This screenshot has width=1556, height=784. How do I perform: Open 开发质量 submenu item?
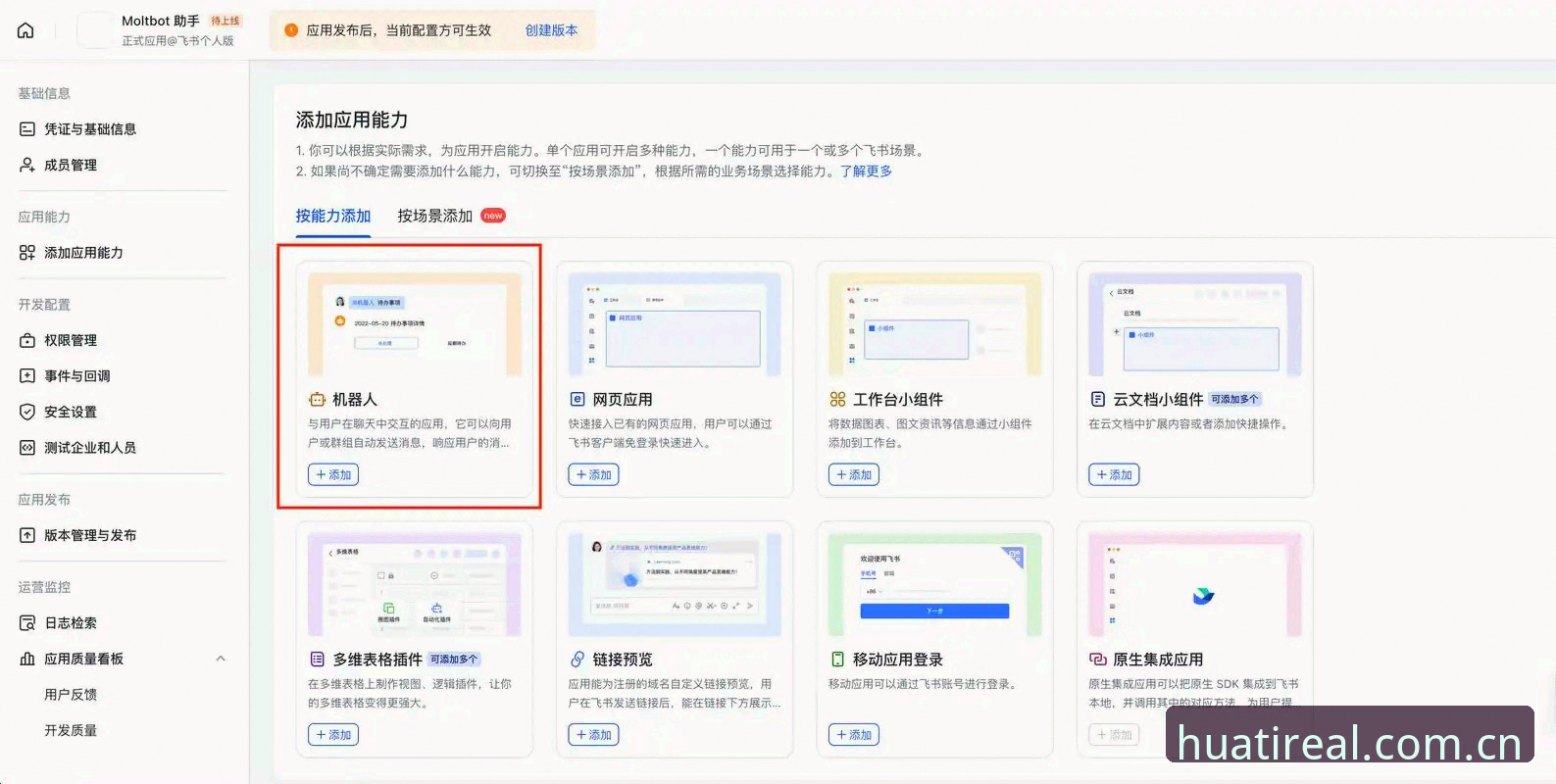point(71,730)
